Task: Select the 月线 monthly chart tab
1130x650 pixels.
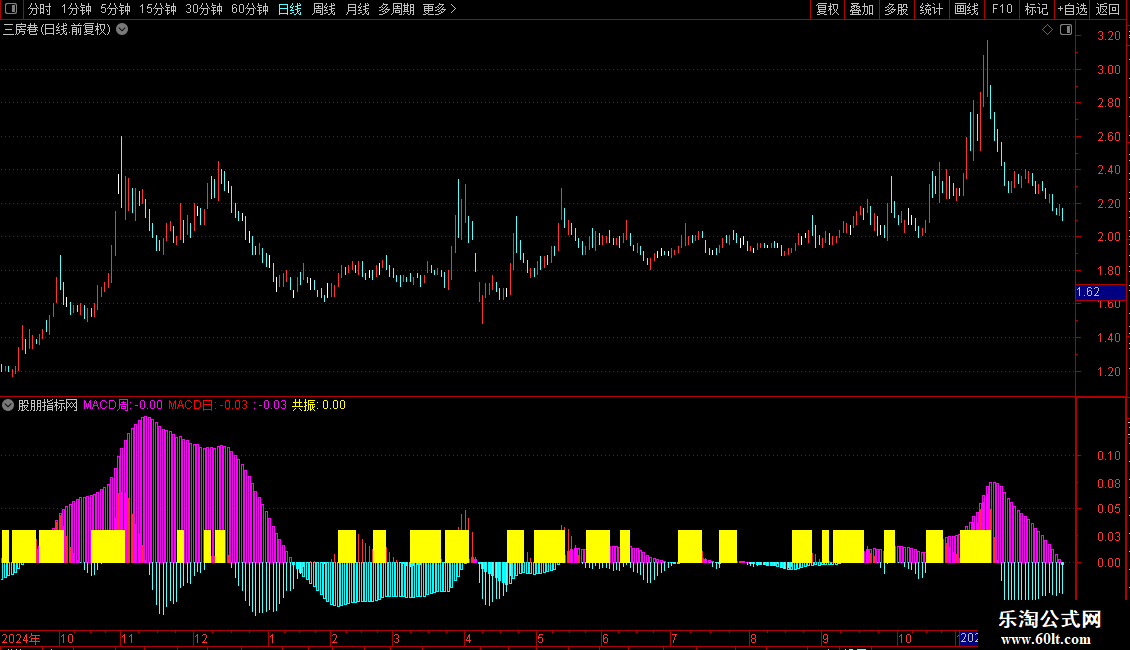Action: click(x=357, y=9)
